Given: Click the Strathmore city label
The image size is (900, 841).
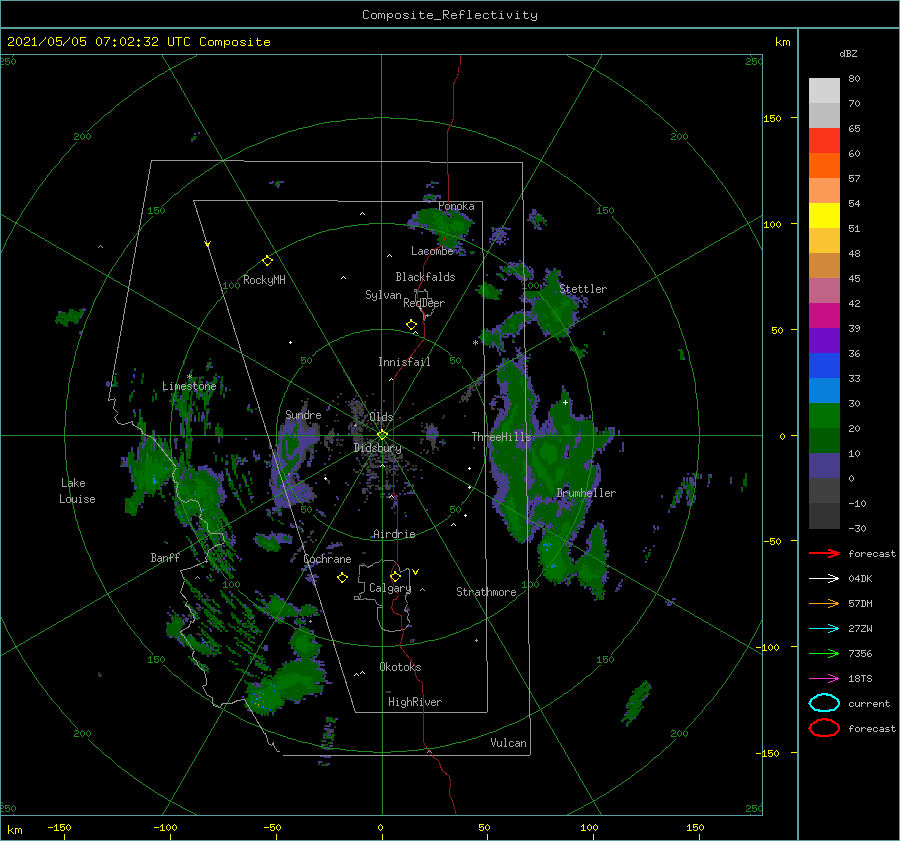Looking at the screenshot, I should pos(486,592).
